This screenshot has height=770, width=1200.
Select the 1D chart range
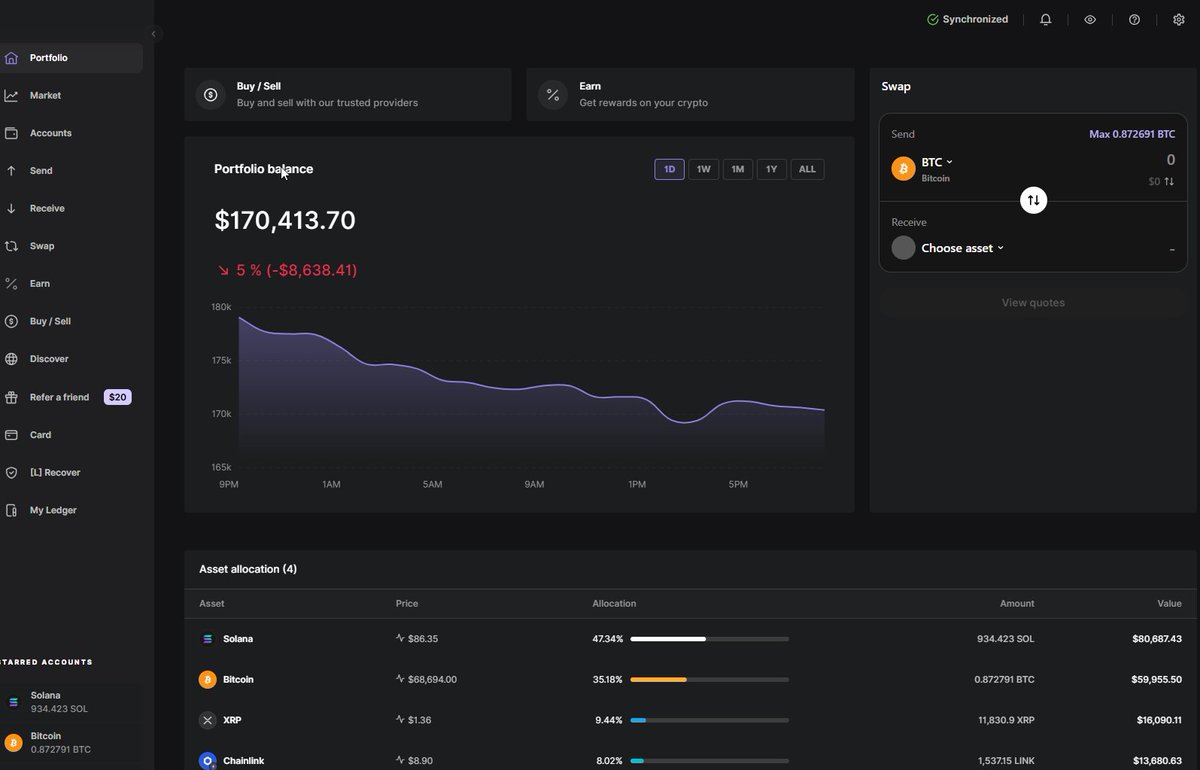click(669, 169)
